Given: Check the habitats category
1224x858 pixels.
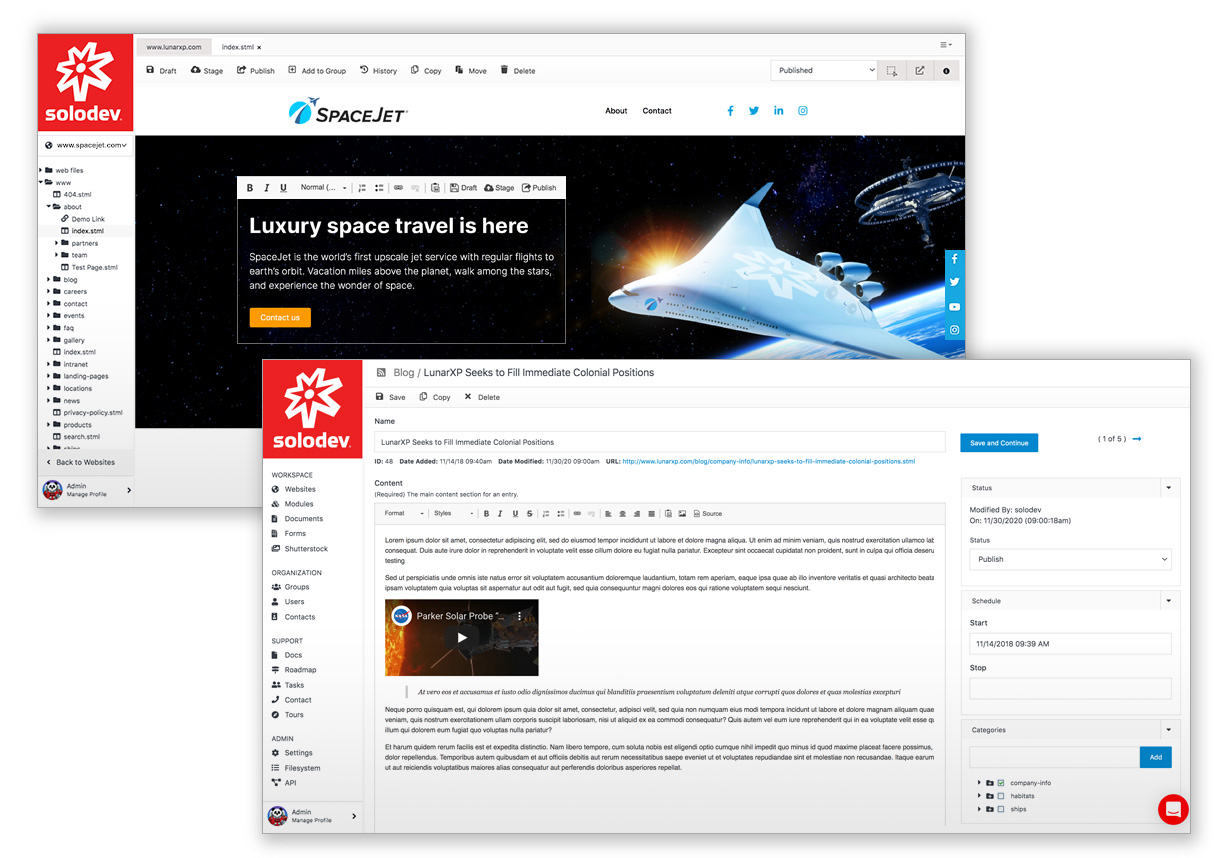Looking at the screenshot, I should [1000, 796].
